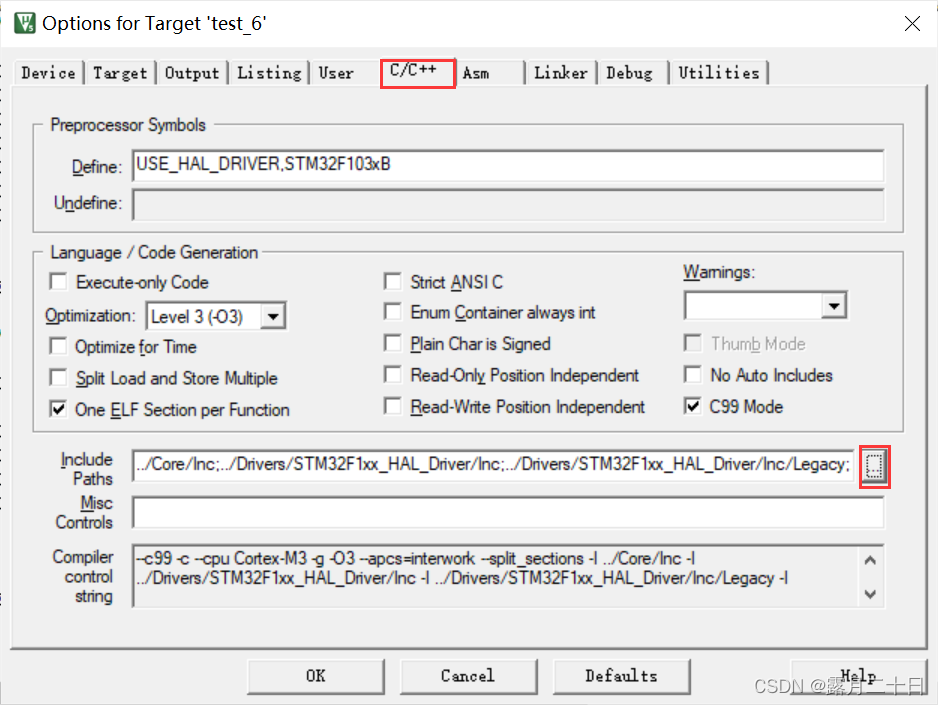Open the Optimization level dropdown

pyautogui.click(x=273, y=316)
